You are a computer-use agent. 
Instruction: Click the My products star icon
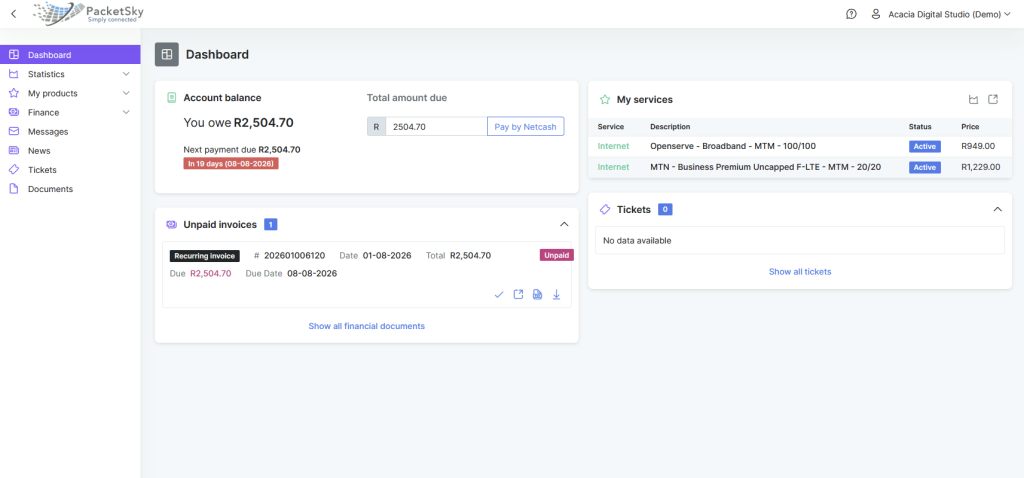tap(14, 93)
